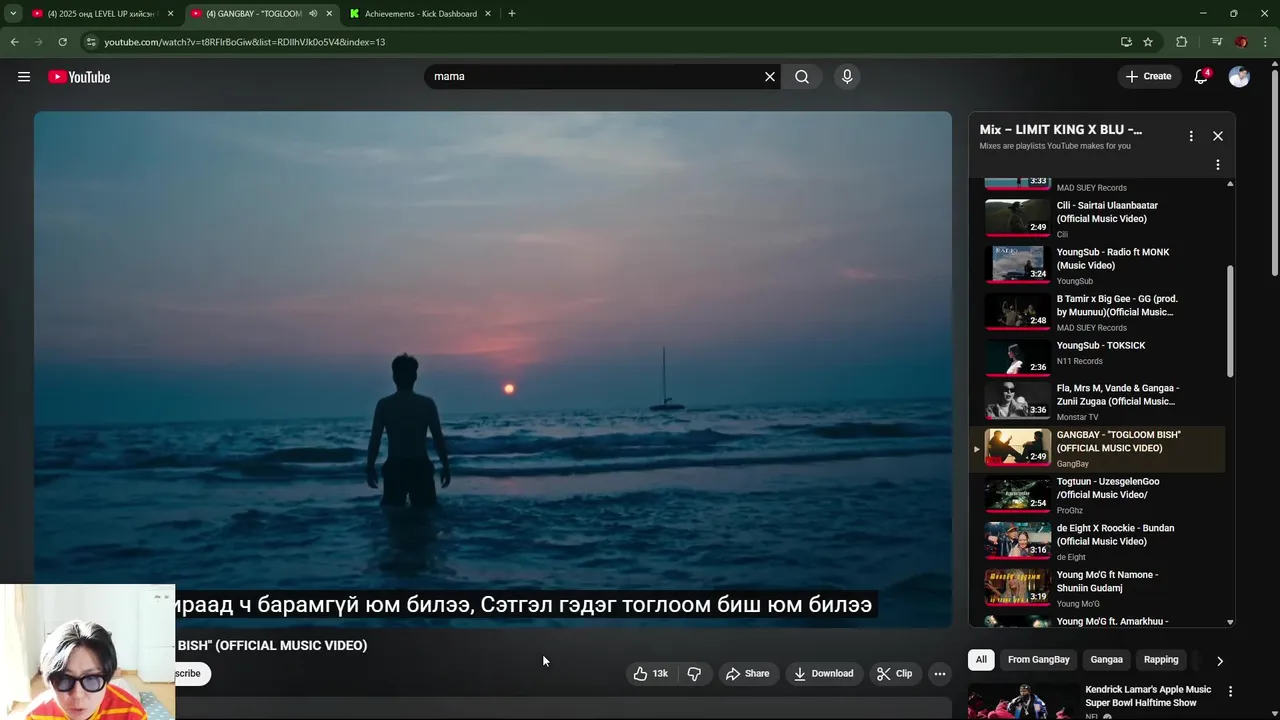The height and width of the screenshot is (720, 1280).
Task: Dislike the video with the thumbs-down
Action: point(694,674)
